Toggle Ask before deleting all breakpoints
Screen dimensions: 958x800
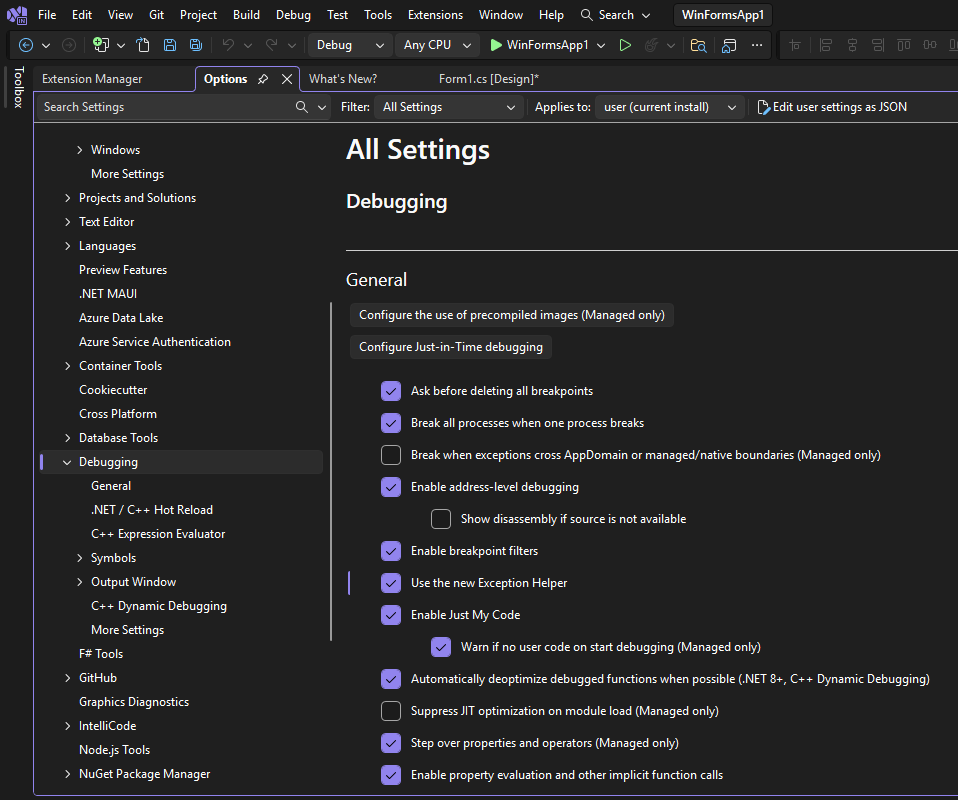coord(391,391)
